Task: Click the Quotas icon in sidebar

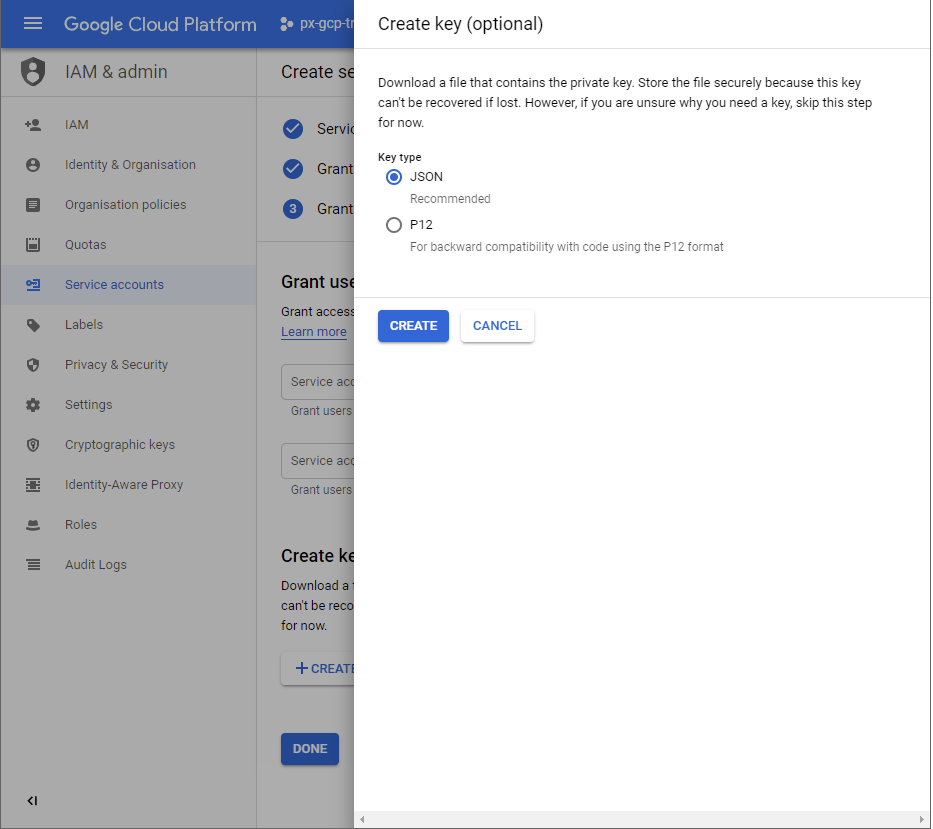Action: [x=33, y=245]
